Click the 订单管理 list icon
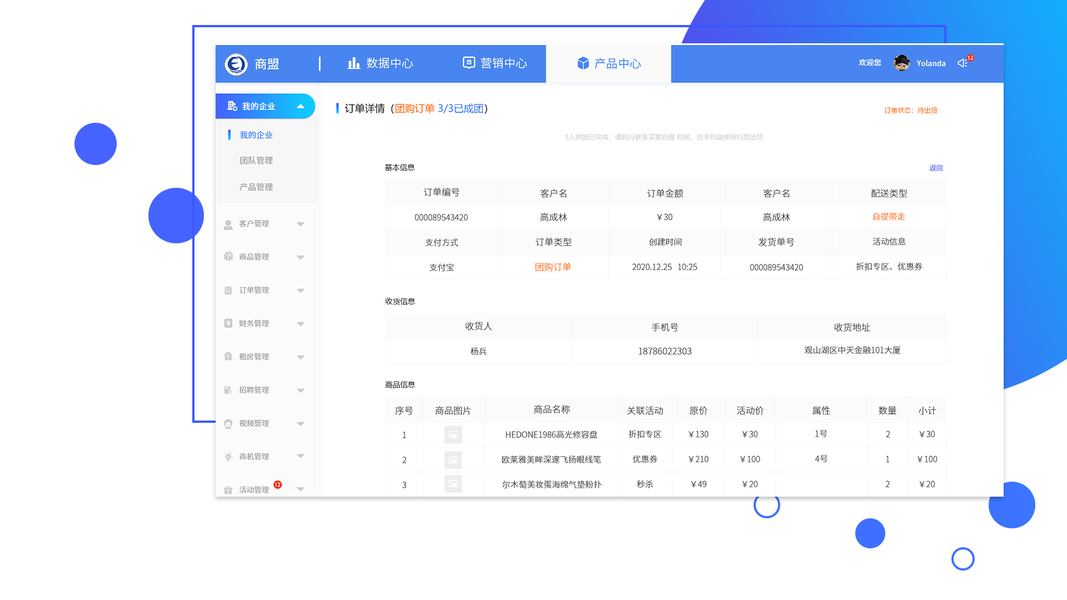This screenshot has width=1067, height=600. pyautogui.click(x=228, y=290)
